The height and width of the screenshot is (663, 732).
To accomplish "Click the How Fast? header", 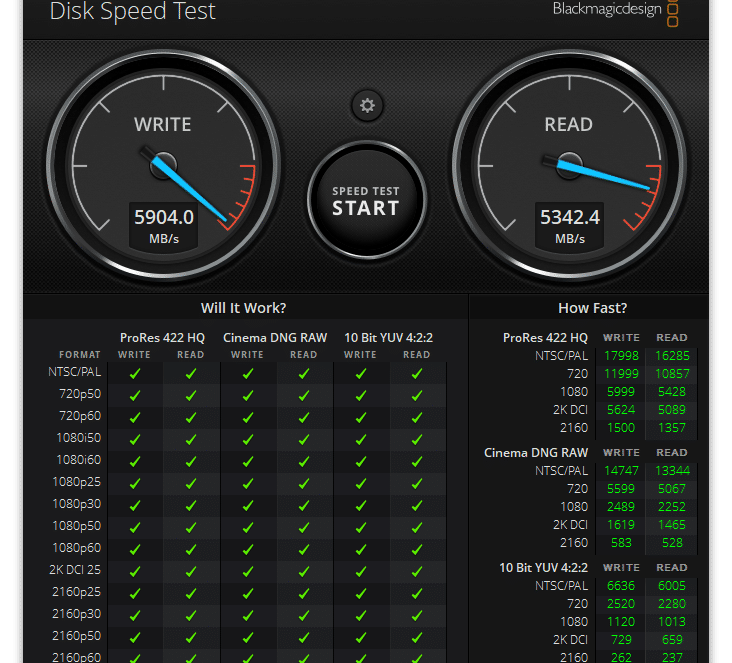I will [592, 308].
